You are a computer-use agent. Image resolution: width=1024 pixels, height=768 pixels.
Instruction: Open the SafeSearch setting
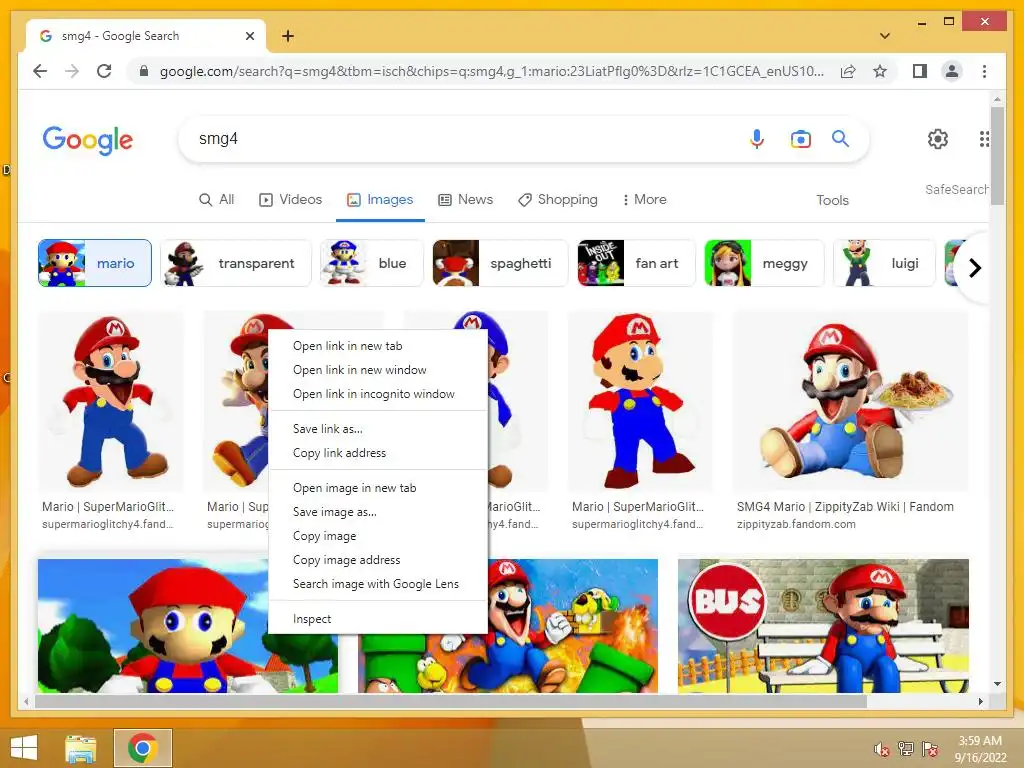tap(957, 189)
